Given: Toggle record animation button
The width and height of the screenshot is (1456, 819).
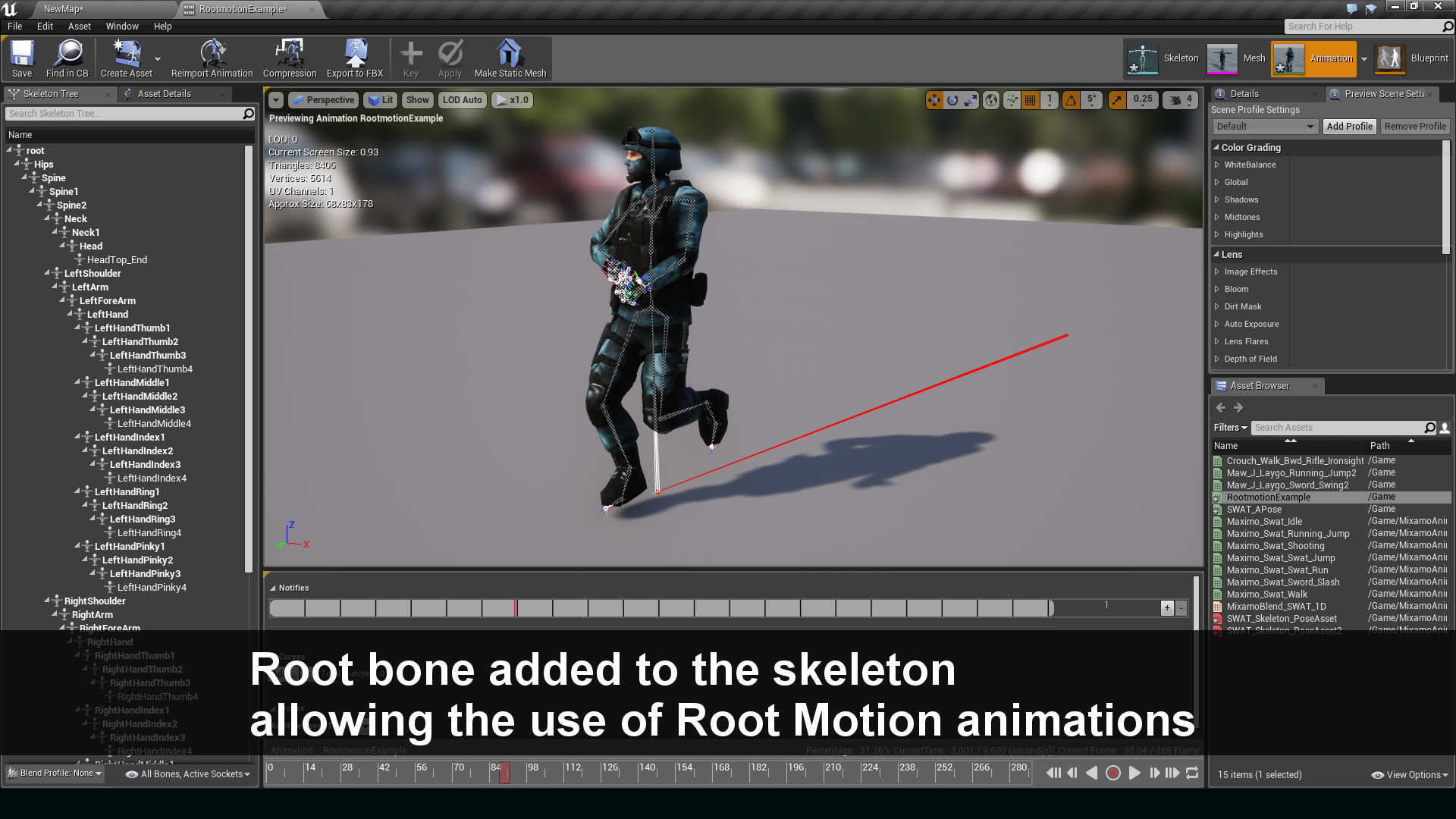Looking at the screenshot, I should (x=1113, y=773).
